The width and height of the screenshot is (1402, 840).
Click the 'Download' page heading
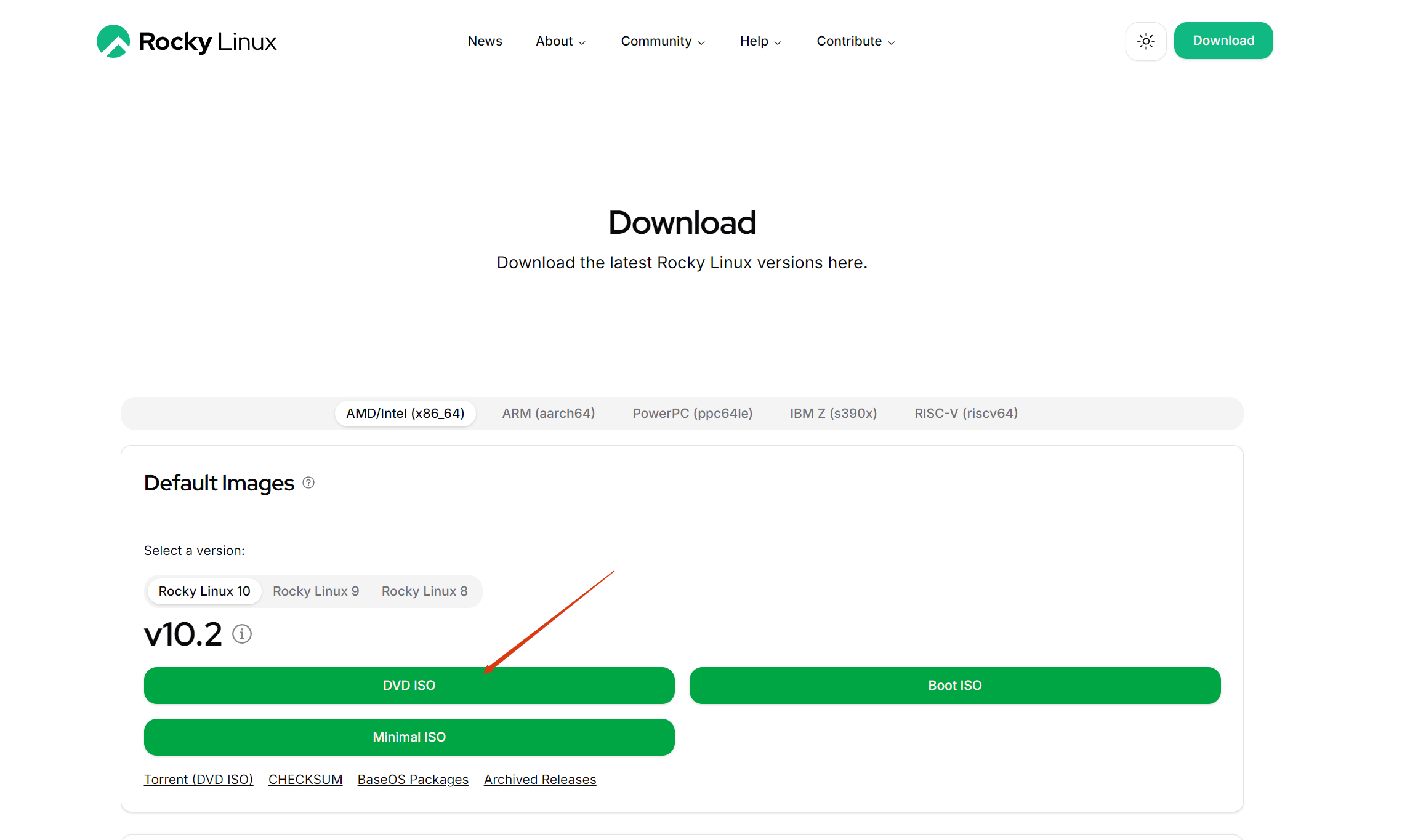click(682, 223)
